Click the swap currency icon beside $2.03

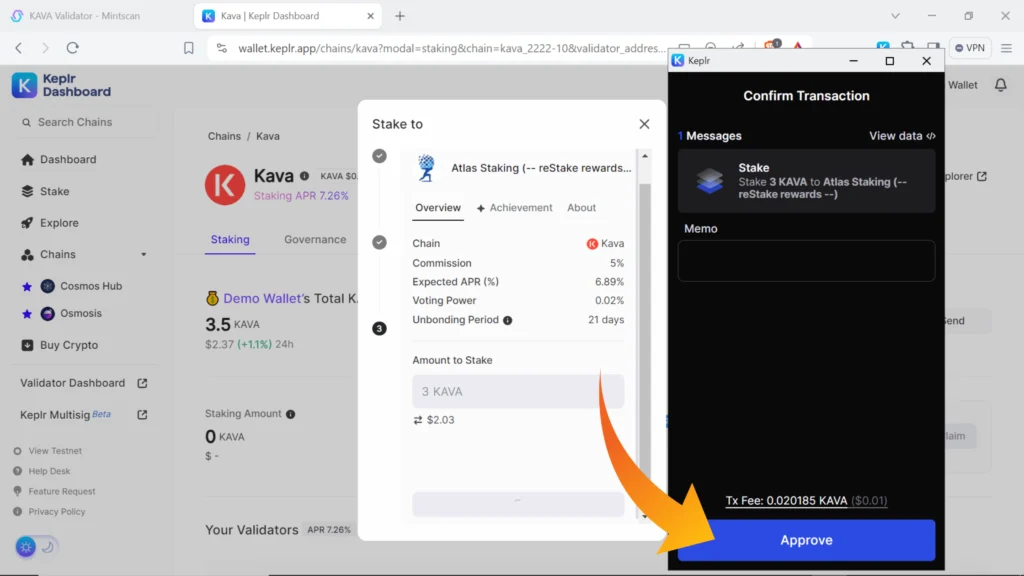click(x=418, y=420)
